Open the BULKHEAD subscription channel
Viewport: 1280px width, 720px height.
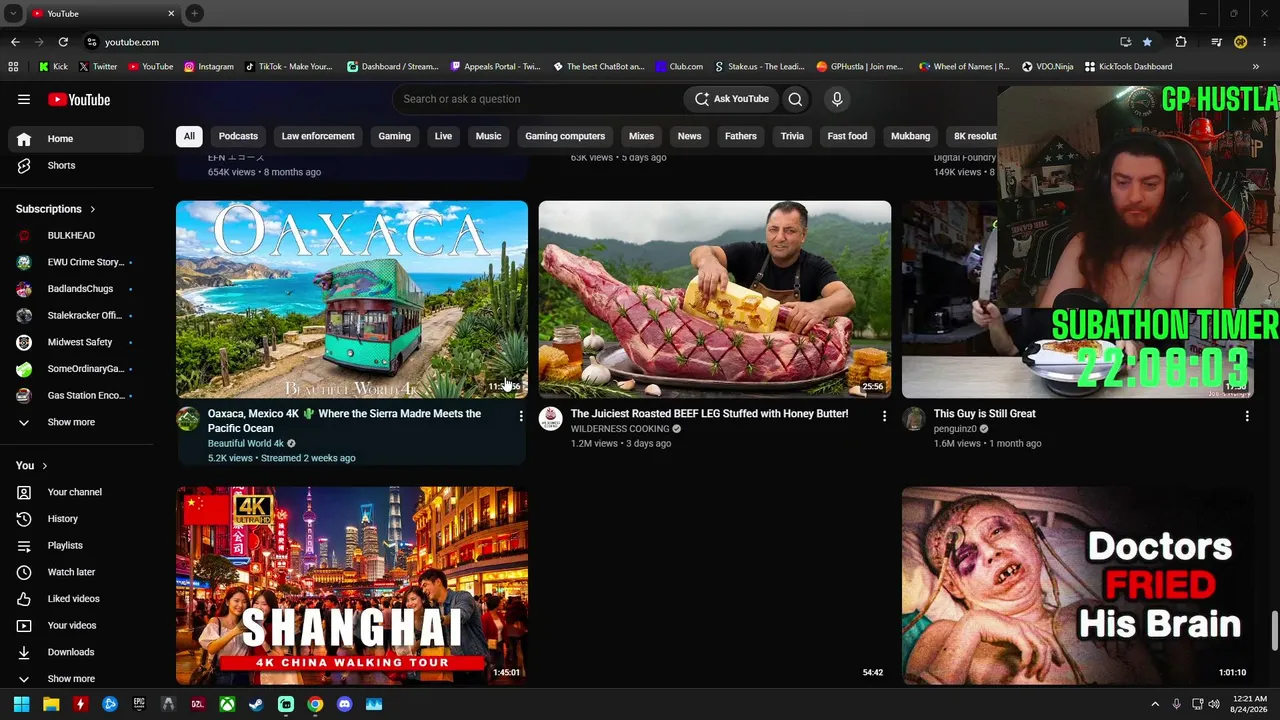pyautogui.click(x=76, y=235)
